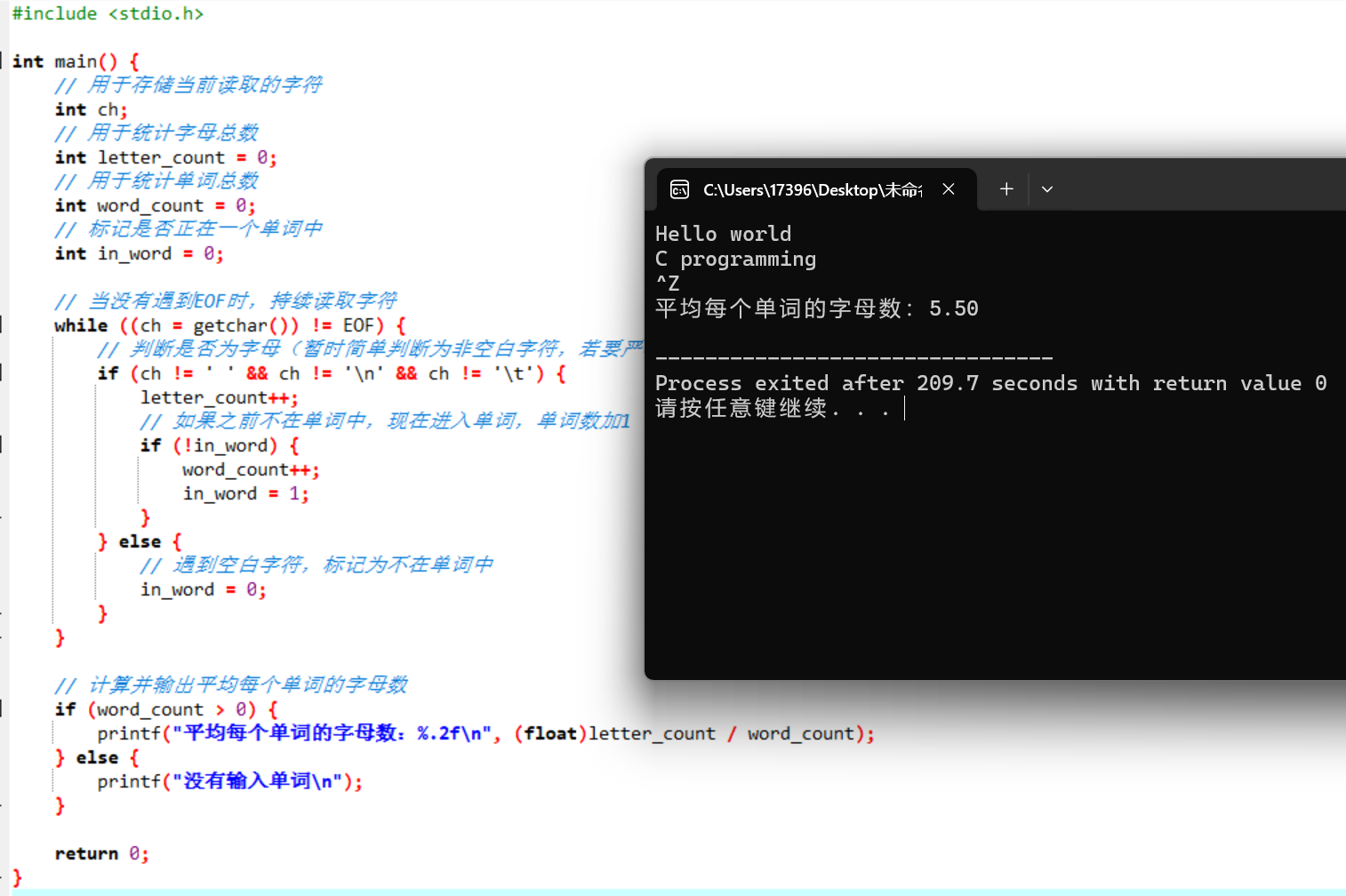The height and width of the screenshot is (896, 1346).
Task: Click the "letter_count++;" statement
Action: point(219,397)
